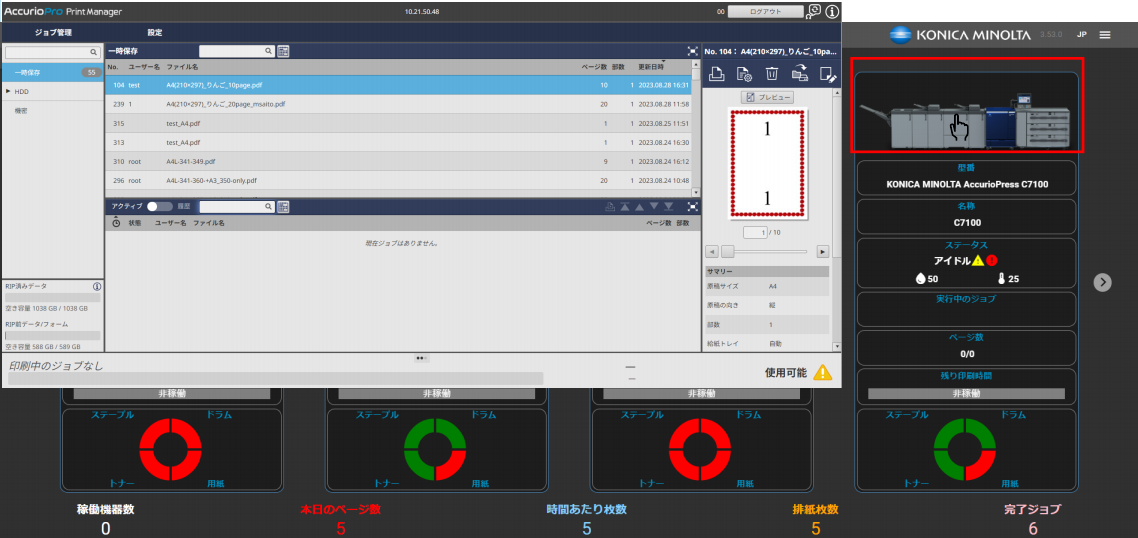The height and width of the screenshot is (538, 1138).
Task: Click the プレビュー button
Action: tap(768, 97)
